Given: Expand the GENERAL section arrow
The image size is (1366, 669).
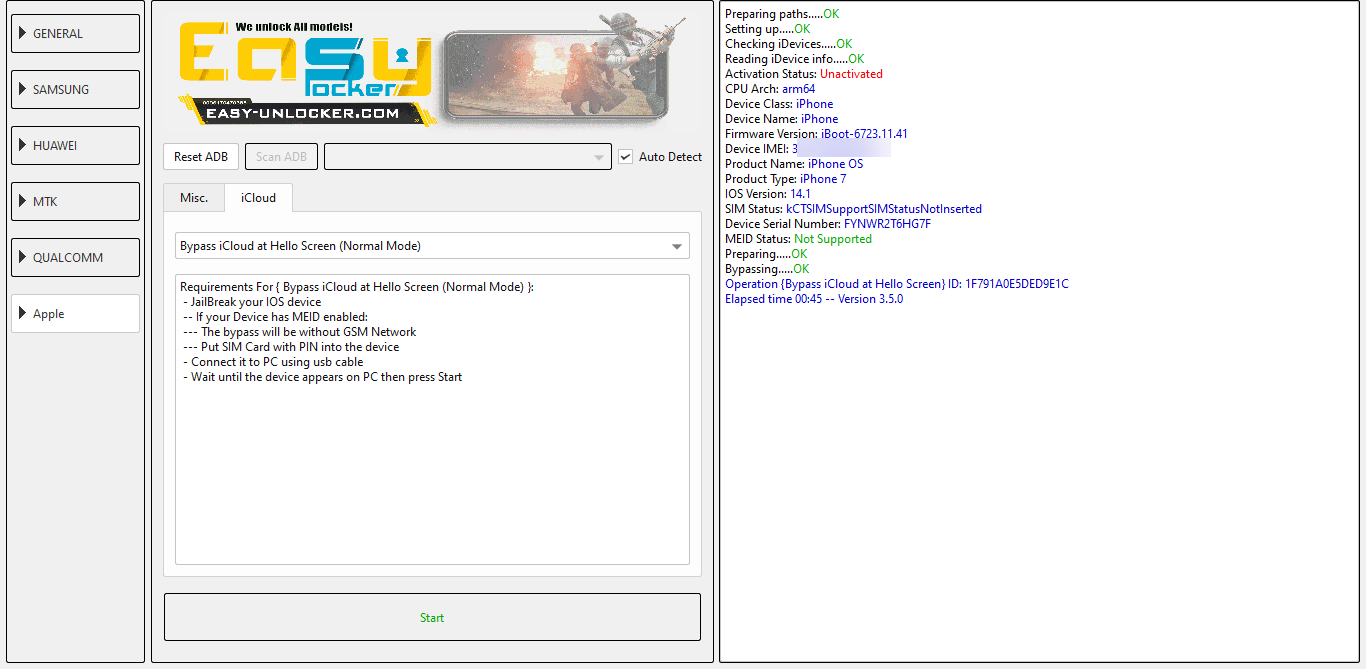Looking at the screenshot, I should [x=22, y=33].
